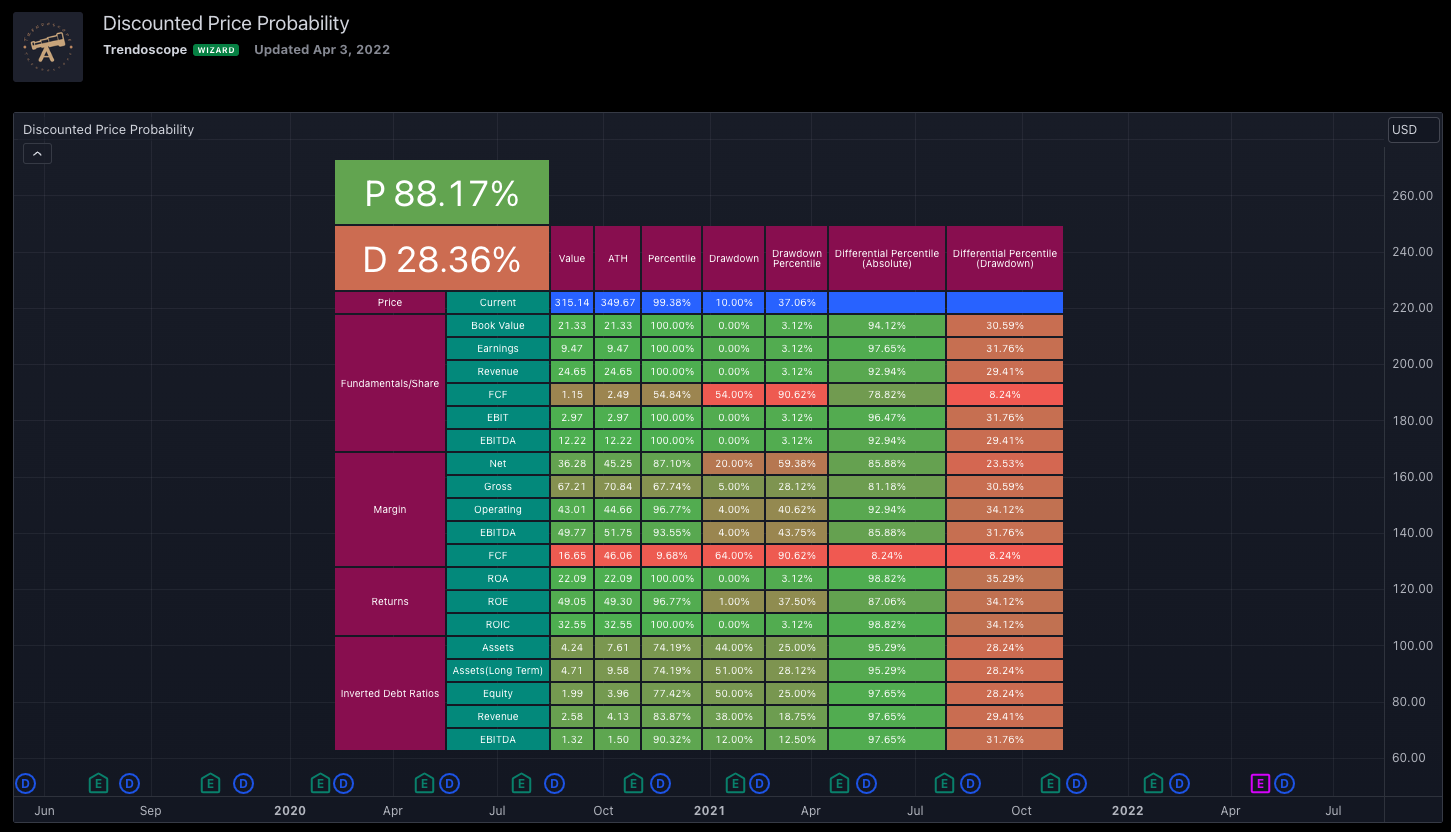1451x832 pixels.
Task: Open the USD currency dropdown
Action: click(x=1413, y=130)
